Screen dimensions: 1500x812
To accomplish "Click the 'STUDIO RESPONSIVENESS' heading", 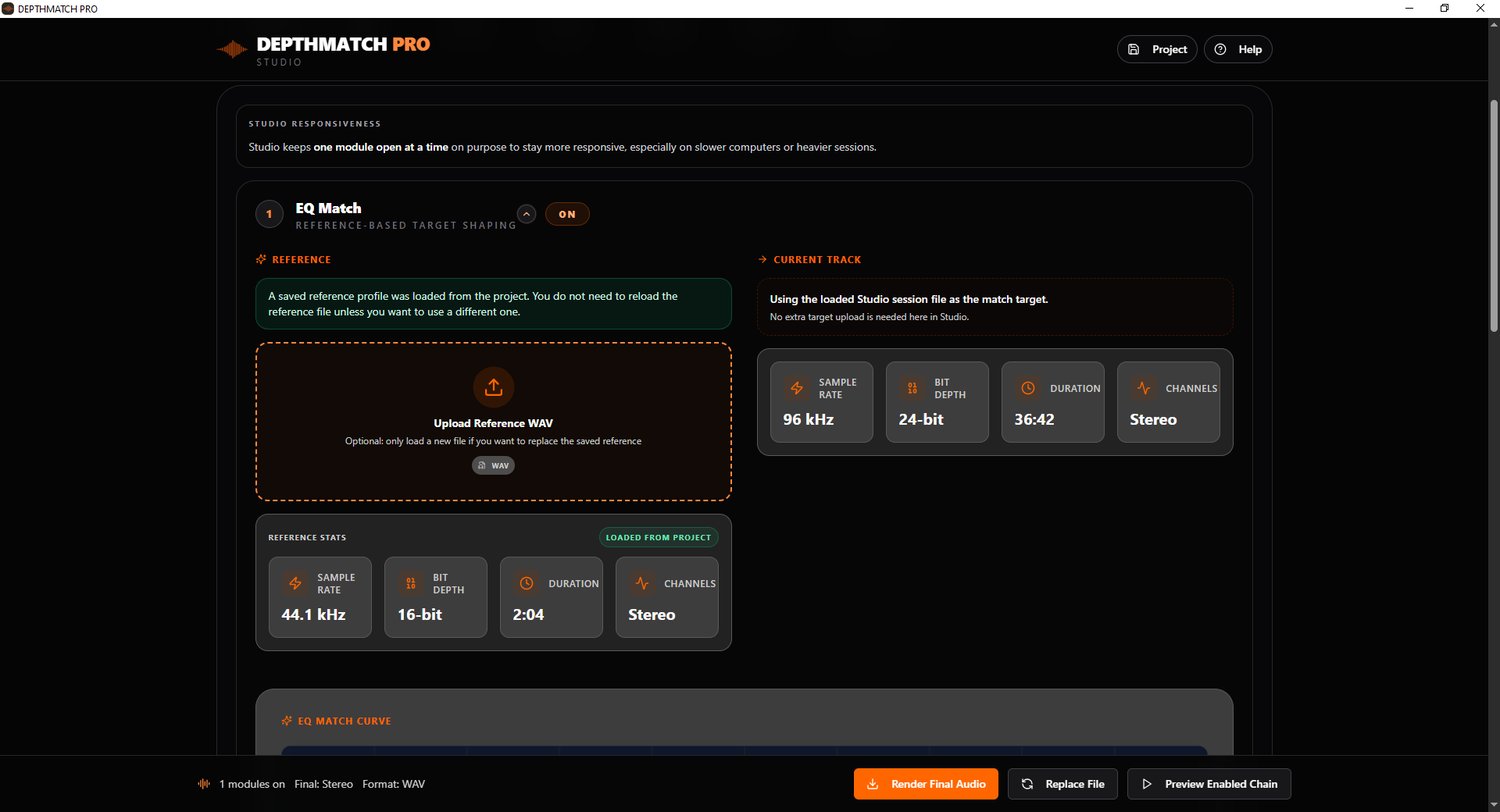I will click(315, 124).
